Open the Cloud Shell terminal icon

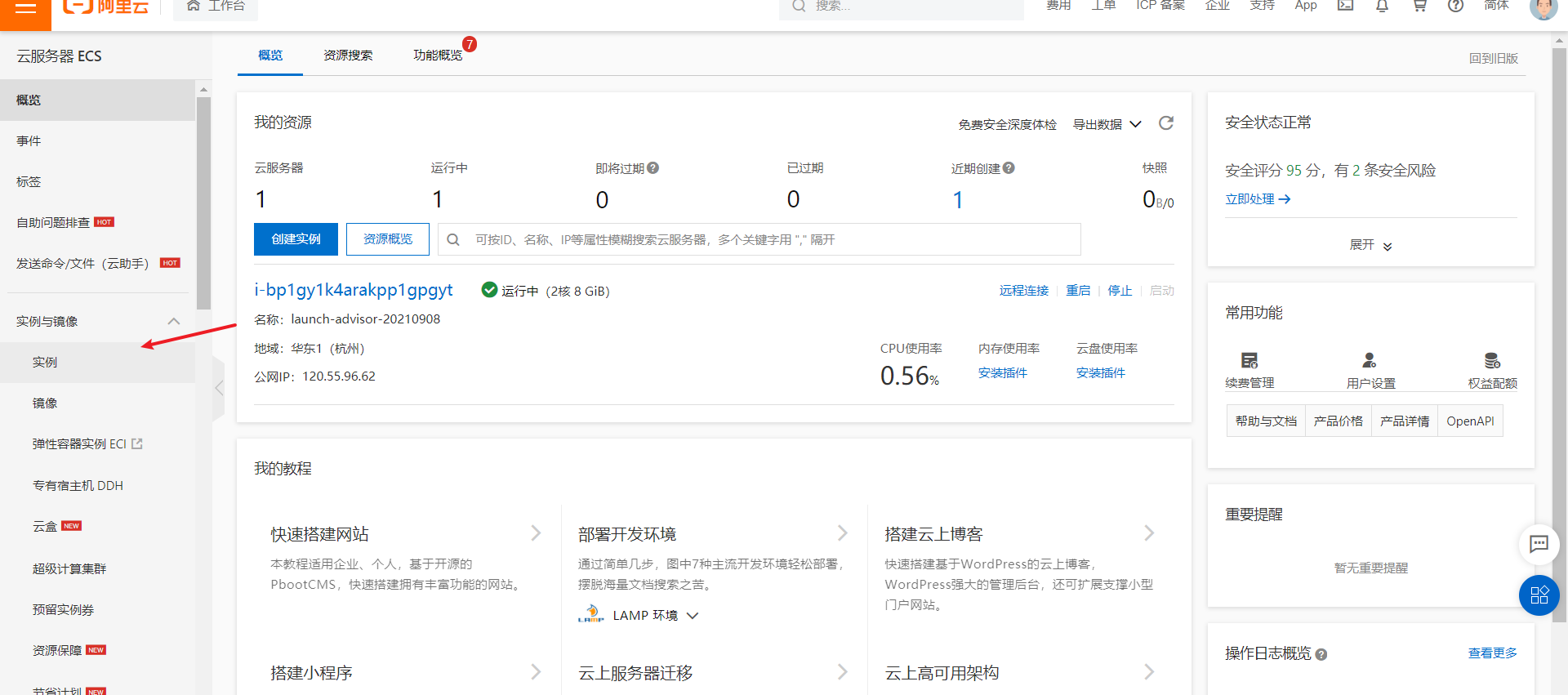coord(1345,5)
